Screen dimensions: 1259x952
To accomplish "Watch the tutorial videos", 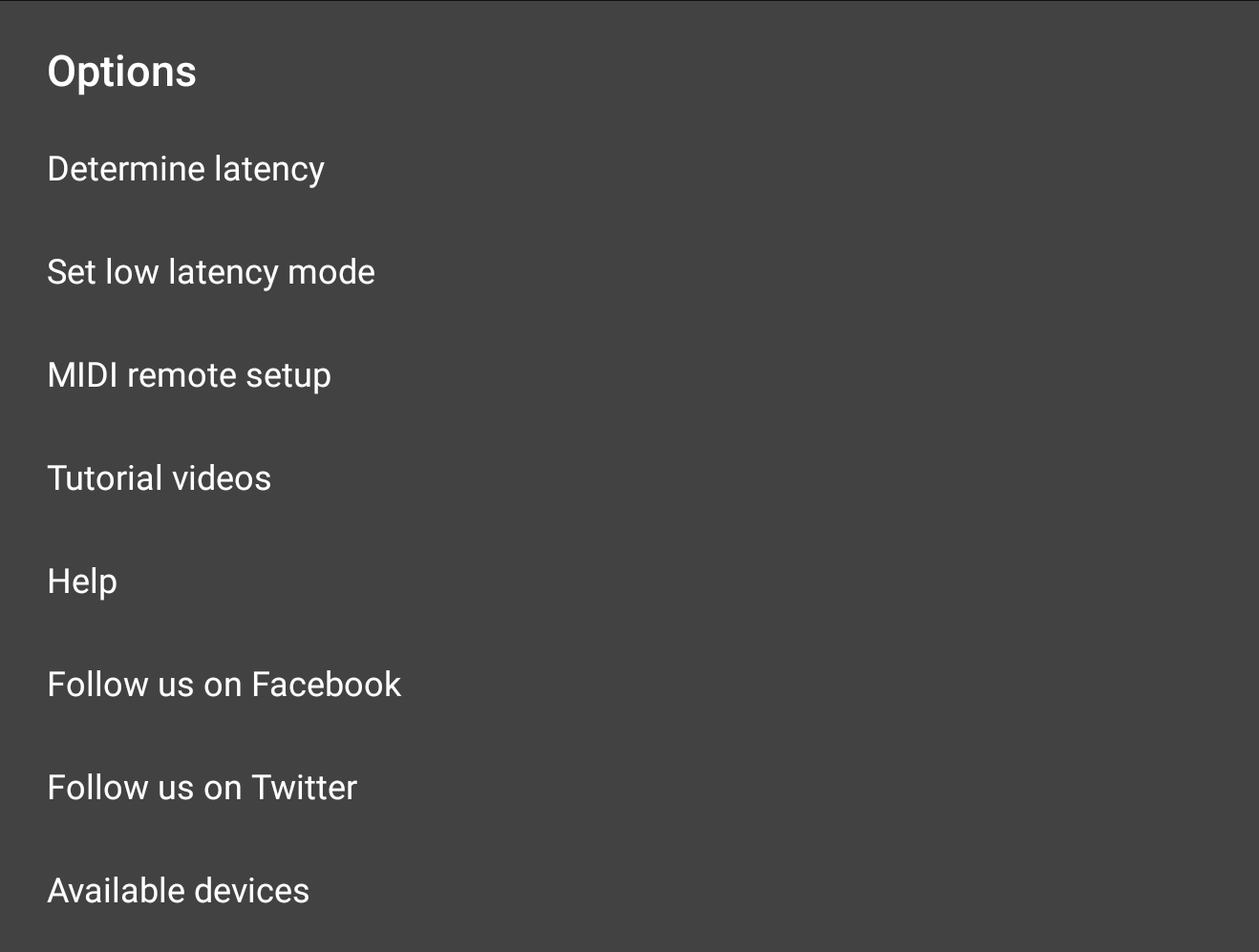I will pyautogui.click(x=160, y=478).
